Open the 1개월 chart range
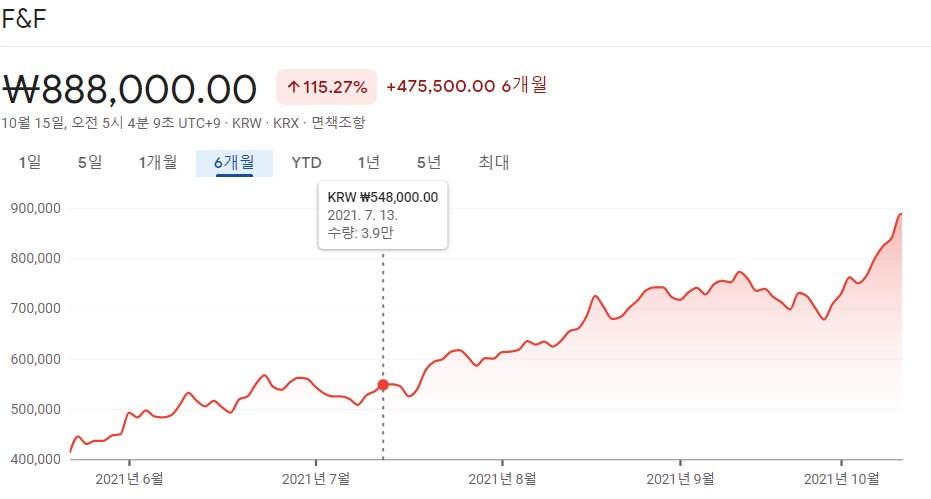Image resolution: width=931 pixels, height=499 pixels. [x=158, y=162]
